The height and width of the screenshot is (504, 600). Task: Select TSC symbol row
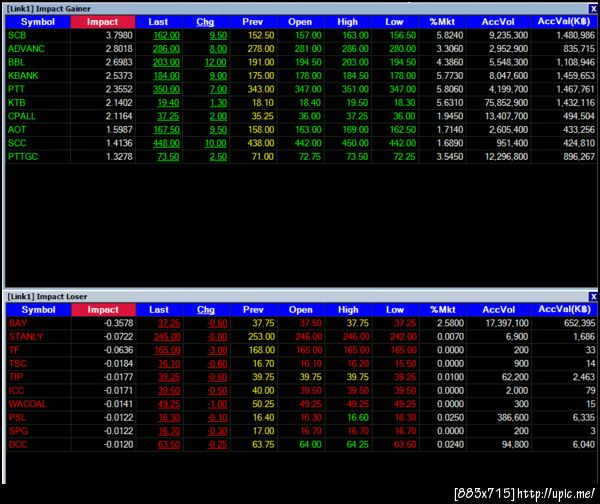tap(18, 364)
